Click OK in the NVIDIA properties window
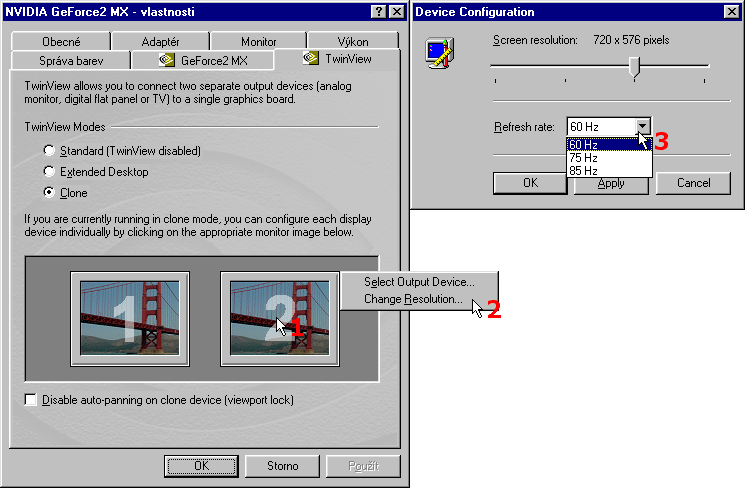 (x=201, y=466)
